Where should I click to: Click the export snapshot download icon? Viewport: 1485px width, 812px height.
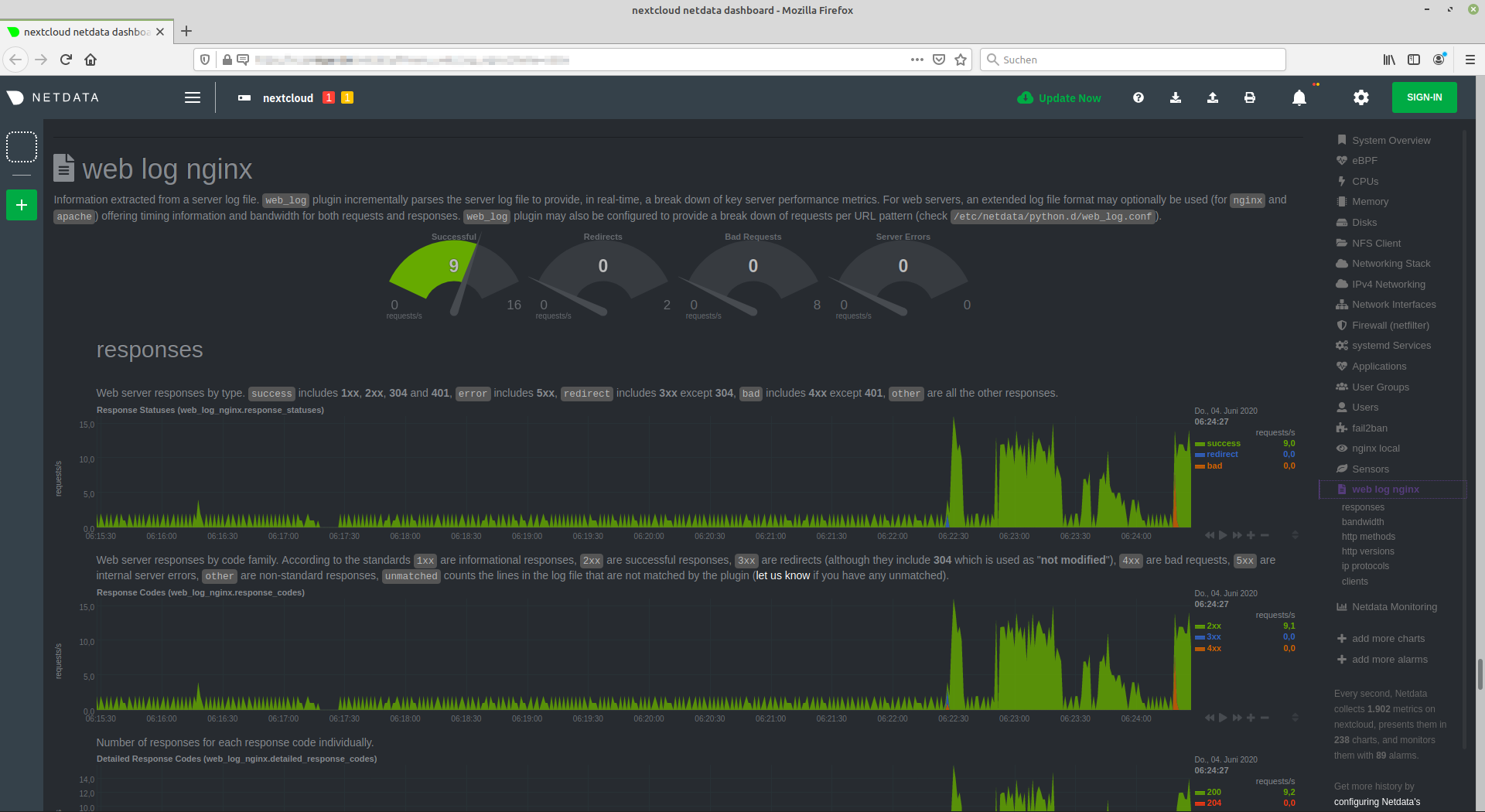1176,97
